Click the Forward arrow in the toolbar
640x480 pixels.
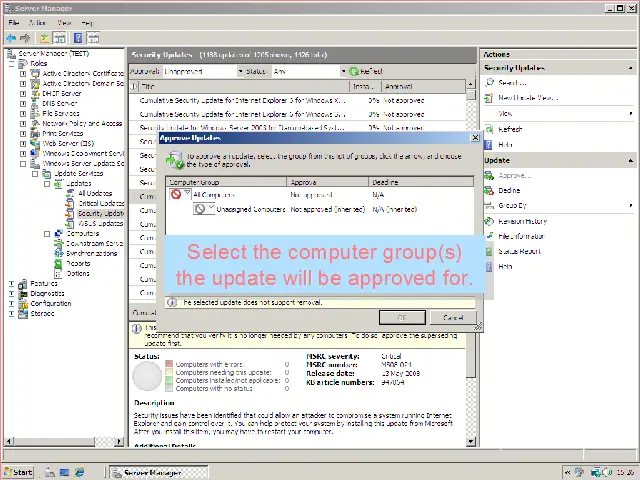25,38
